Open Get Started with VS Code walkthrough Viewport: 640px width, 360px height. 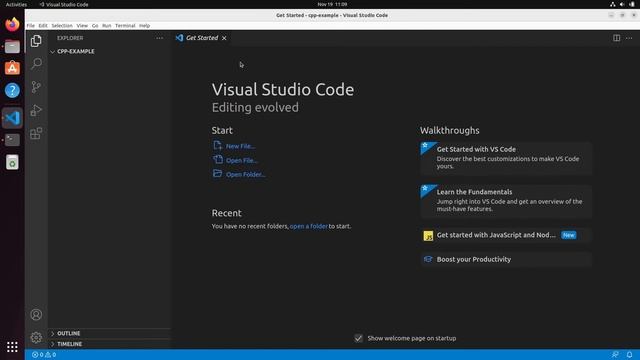[x=506, y=158]
